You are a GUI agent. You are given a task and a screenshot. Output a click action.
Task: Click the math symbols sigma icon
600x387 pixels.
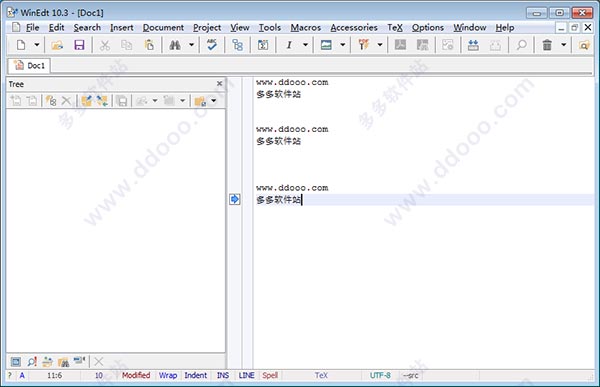point(263,45)
